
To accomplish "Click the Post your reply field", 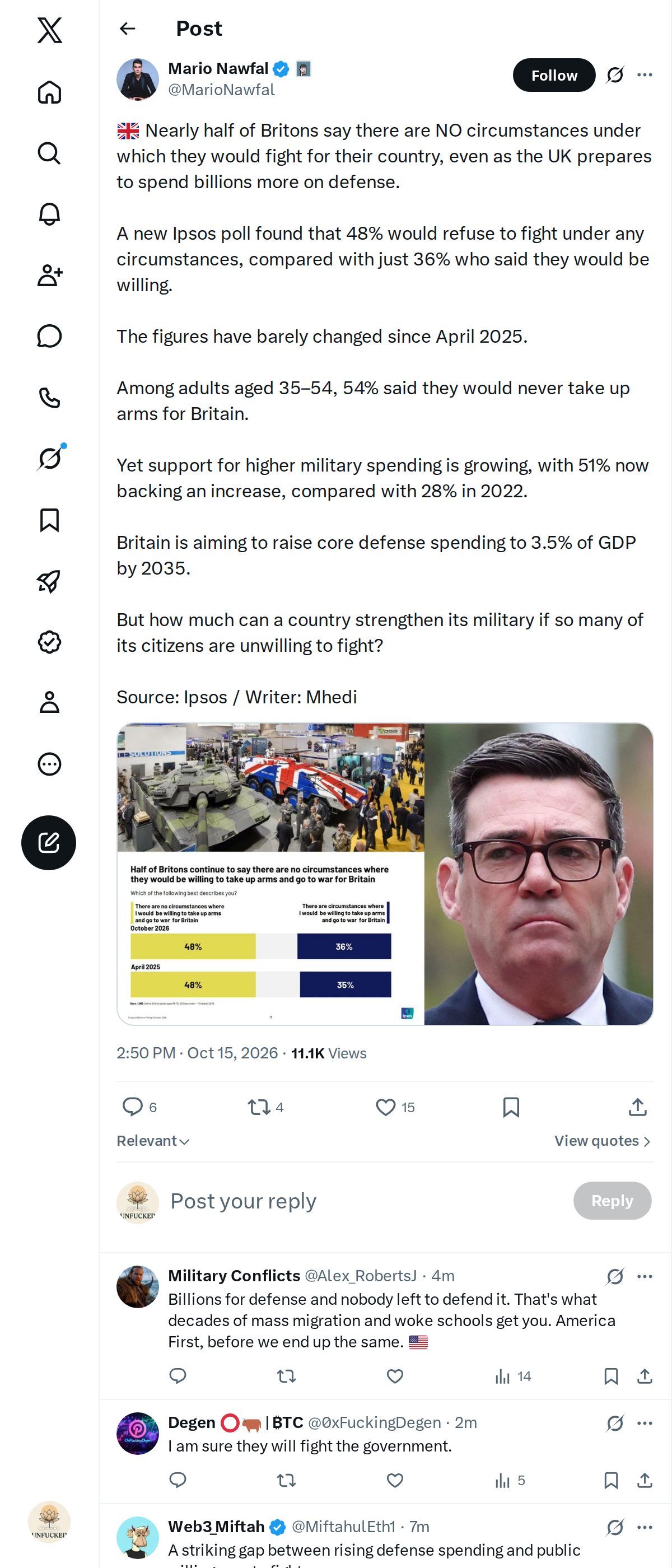I will (365, 1200).
